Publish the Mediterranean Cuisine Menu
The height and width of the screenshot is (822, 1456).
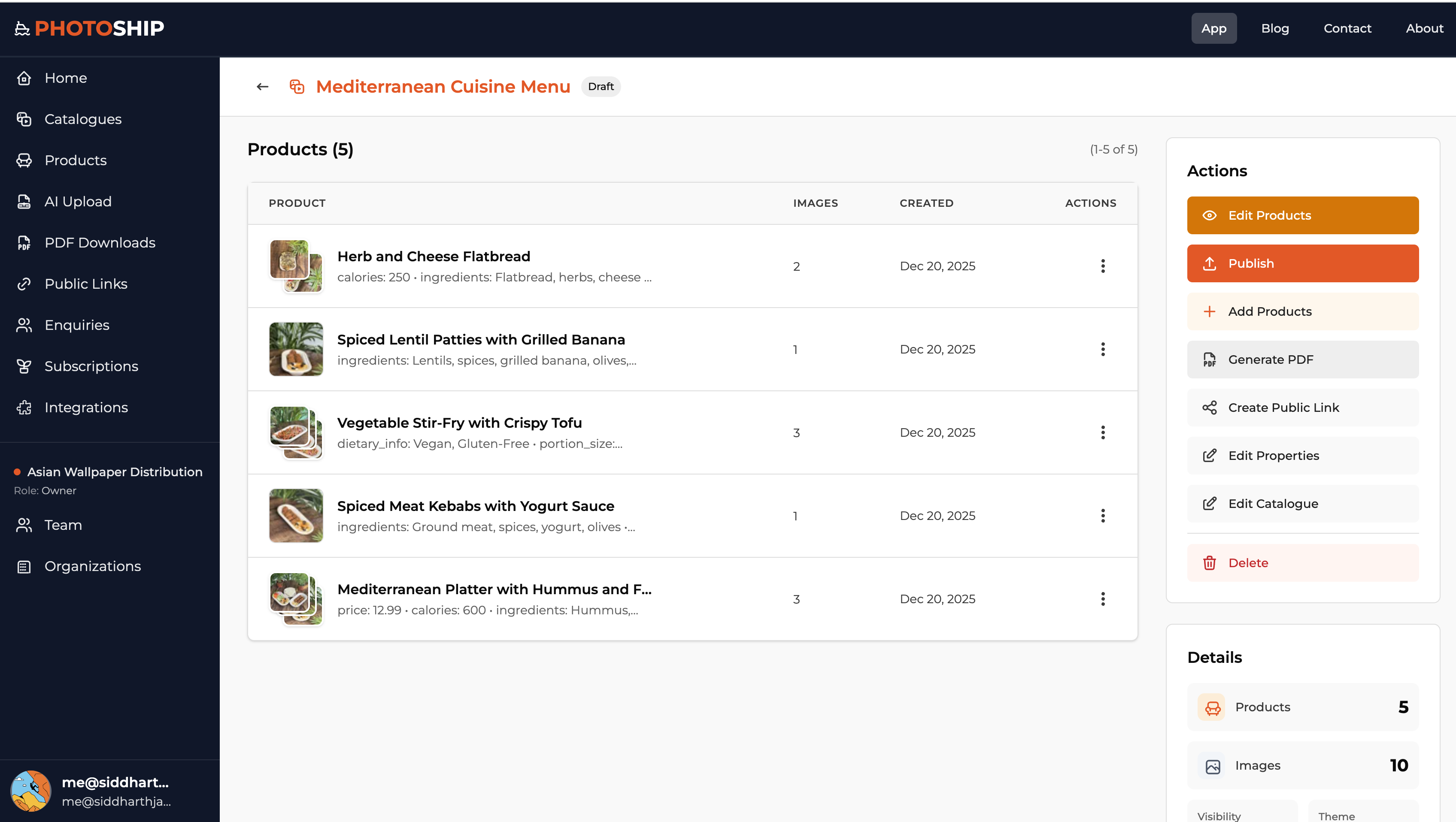pos(1303,263)
